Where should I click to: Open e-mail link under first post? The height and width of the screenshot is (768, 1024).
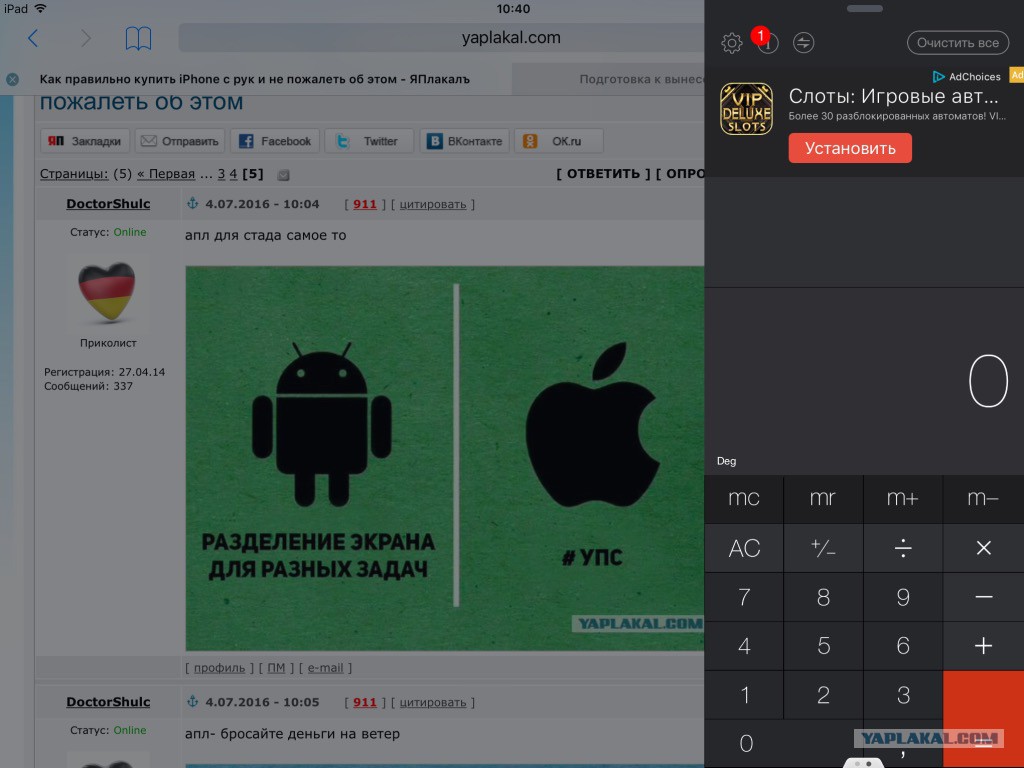pyautogui.click(x=325, y=668)
